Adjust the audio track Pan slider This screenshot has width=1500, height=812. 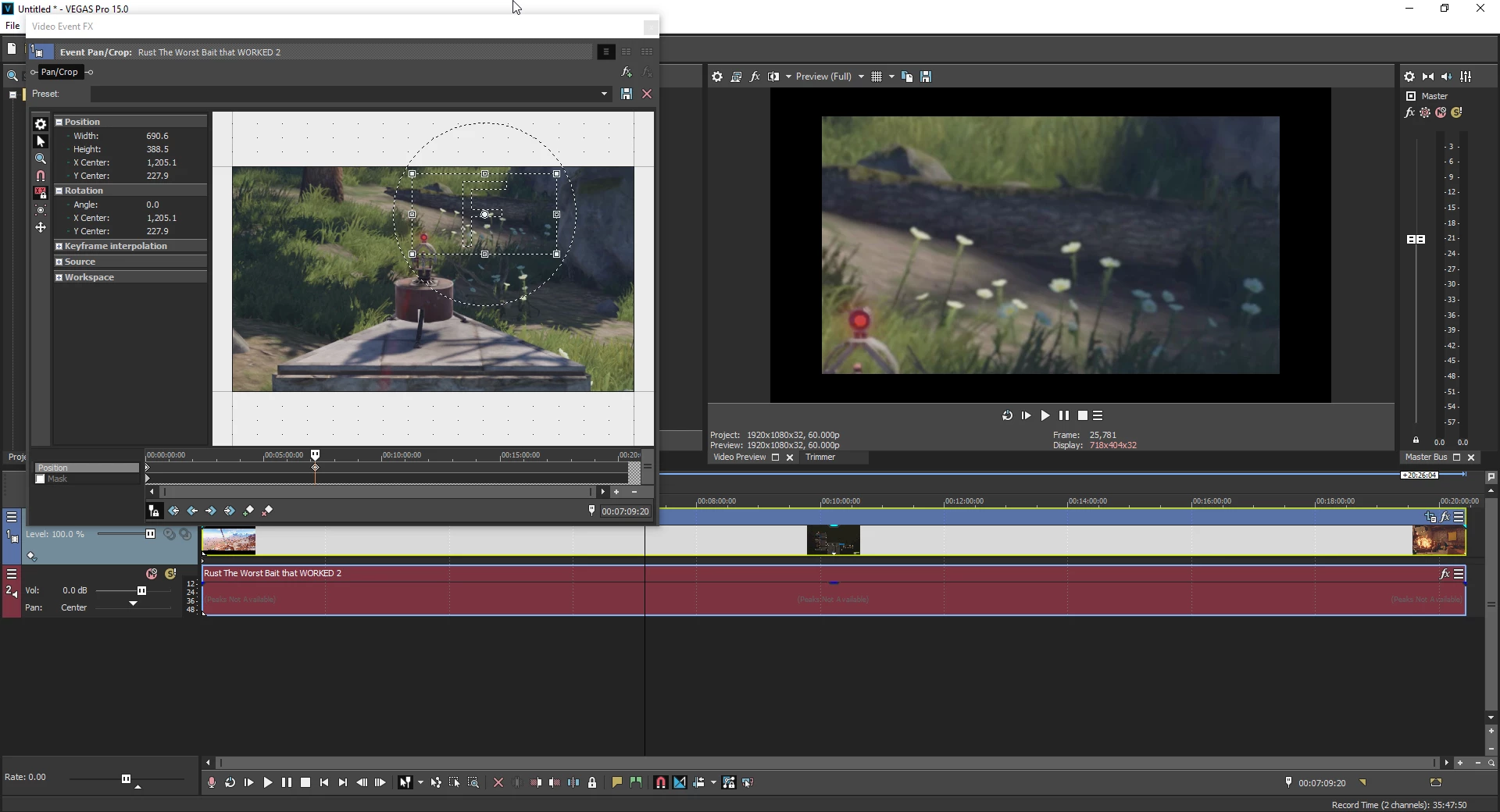(x=134, y=604)
